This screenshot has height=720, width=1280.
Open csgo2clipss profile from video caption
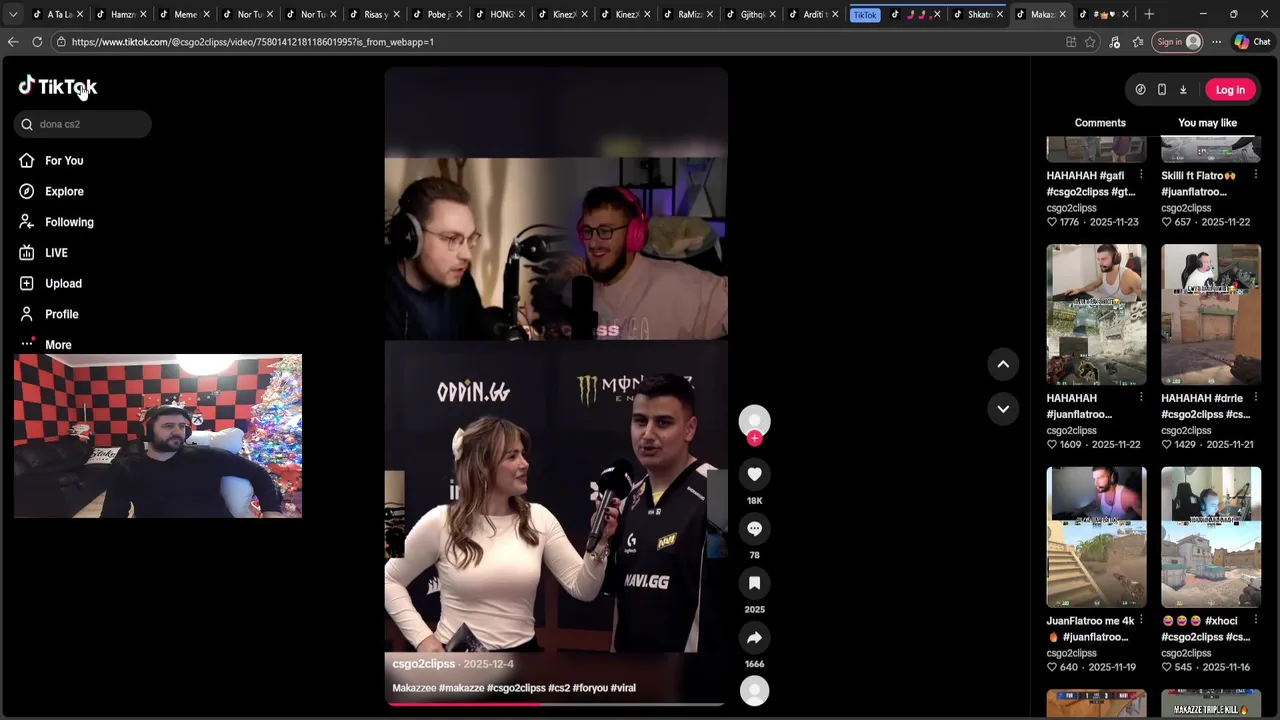pos(423,664)
